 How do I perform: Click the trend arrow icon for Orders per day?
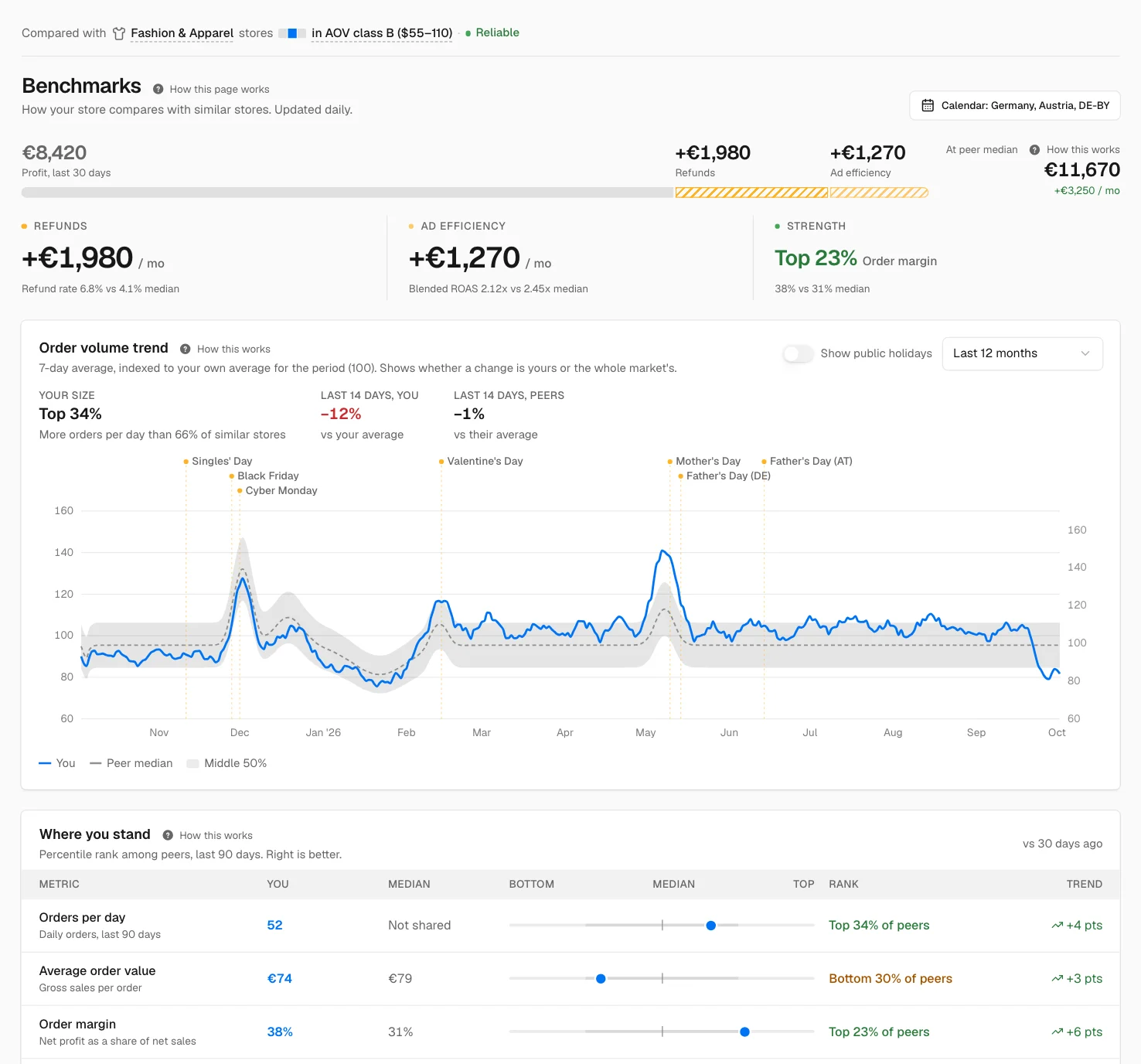click(1057, 926)
